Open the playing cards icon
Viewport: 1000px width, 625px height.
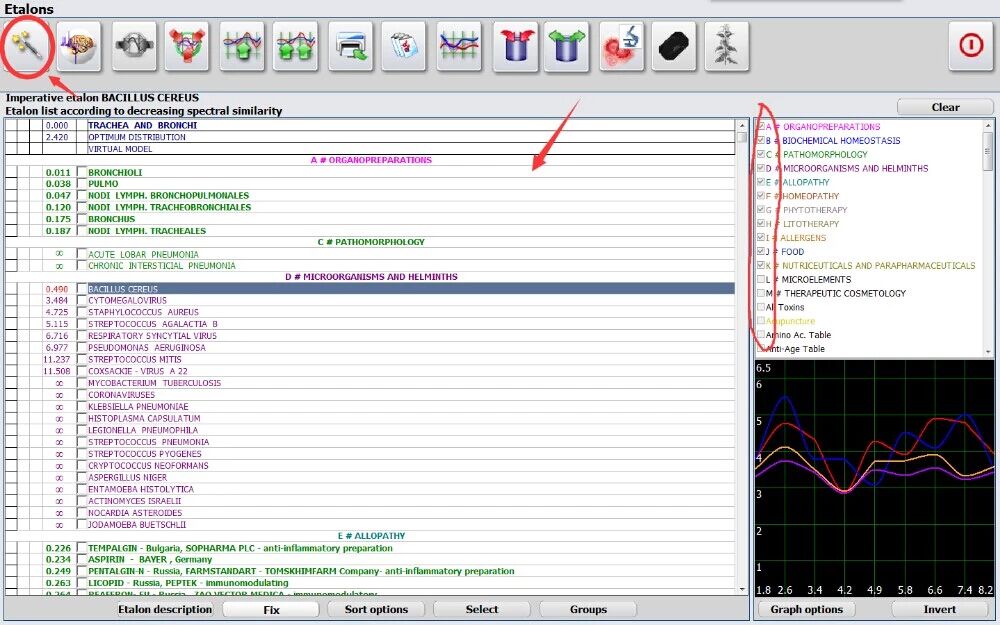pos(404,47)
